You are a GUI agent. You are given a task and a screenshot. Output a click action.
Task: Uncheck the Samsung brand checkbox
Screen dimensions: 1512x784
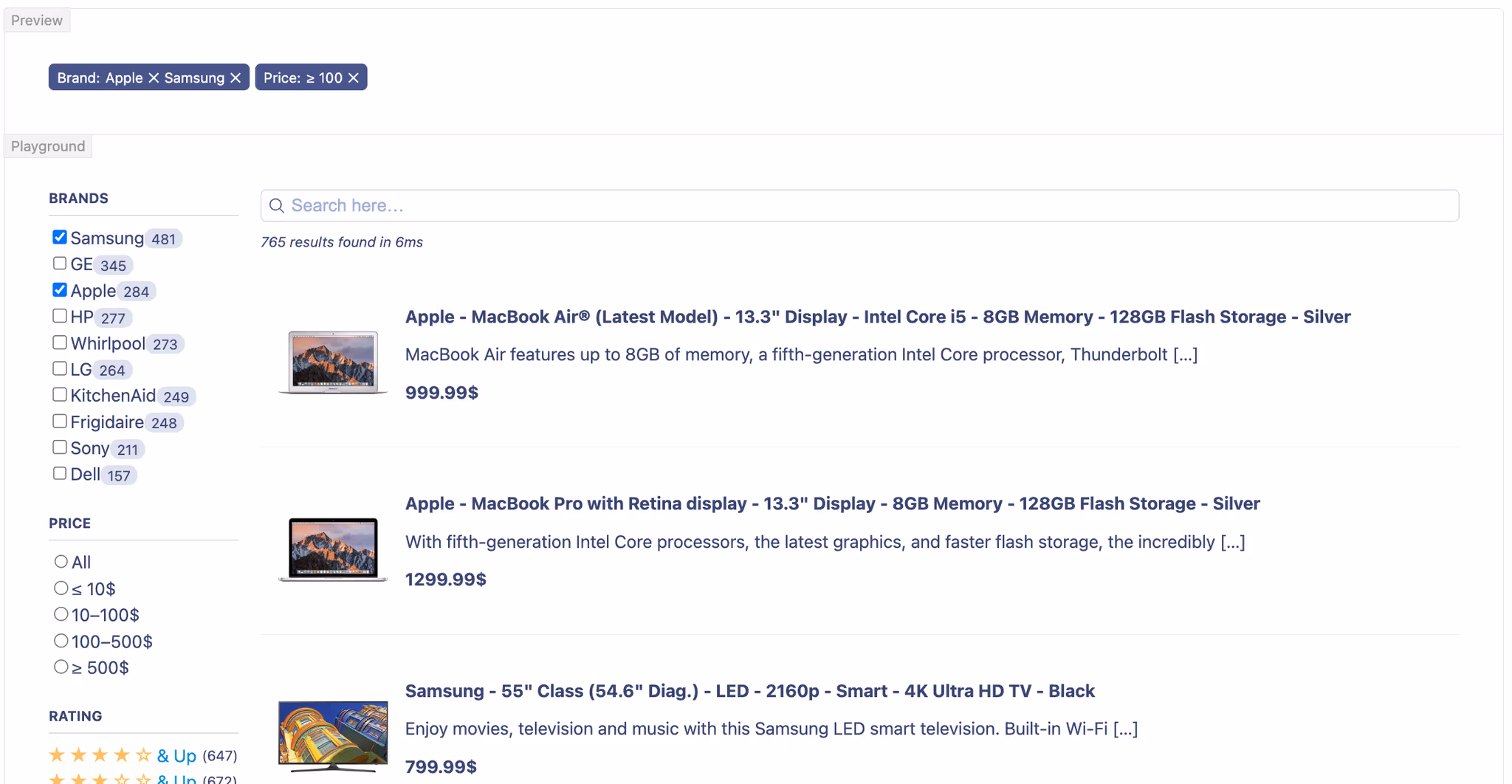point(60,237)
